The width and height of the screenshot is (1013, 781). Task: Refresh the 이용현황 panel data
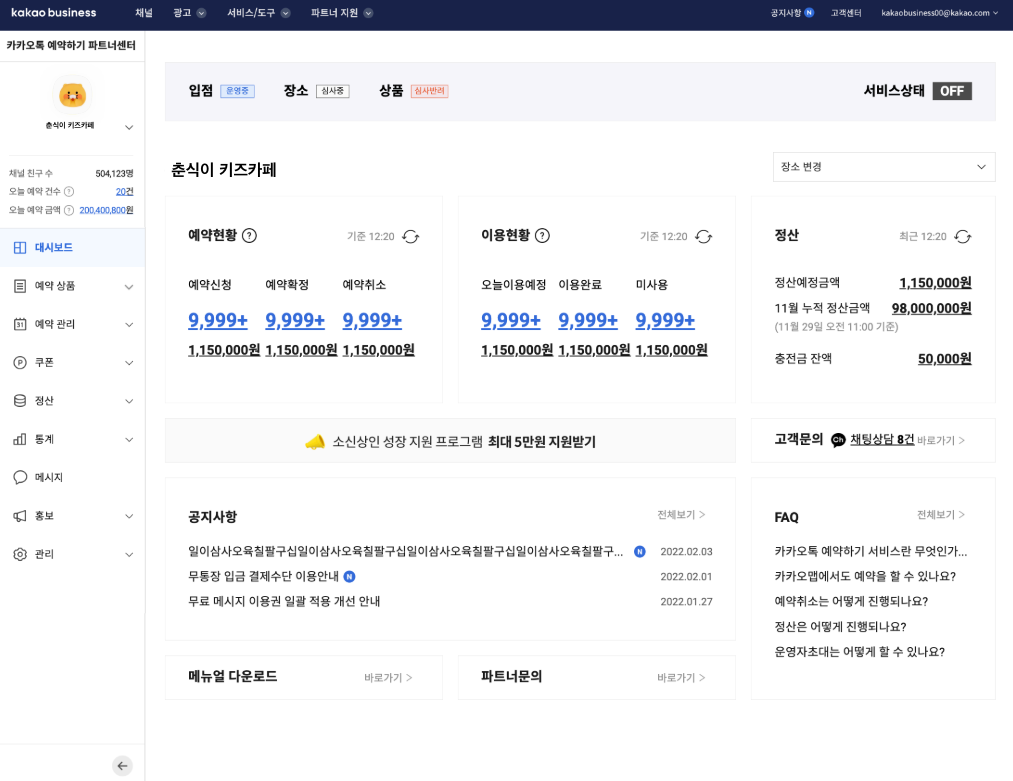(x=703, y=236)
